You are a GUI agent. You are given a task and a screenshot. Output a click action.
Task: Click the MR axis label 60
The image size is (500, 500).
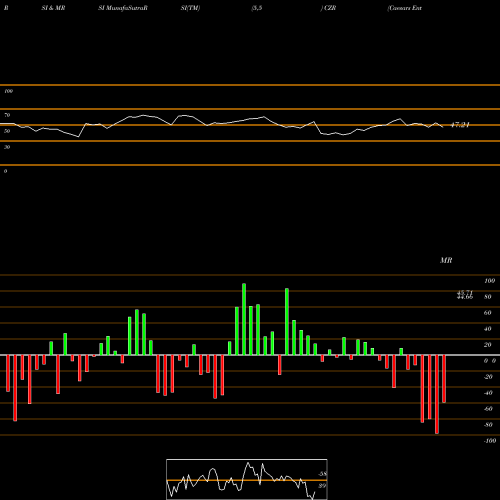coord(488,313)
